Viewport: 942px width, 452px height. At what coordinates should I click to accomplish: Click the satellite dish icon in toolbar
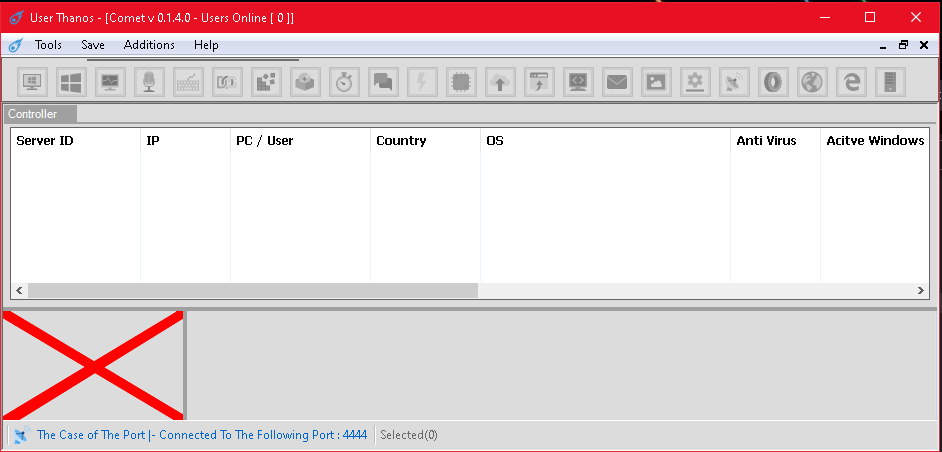coord(733,82)
